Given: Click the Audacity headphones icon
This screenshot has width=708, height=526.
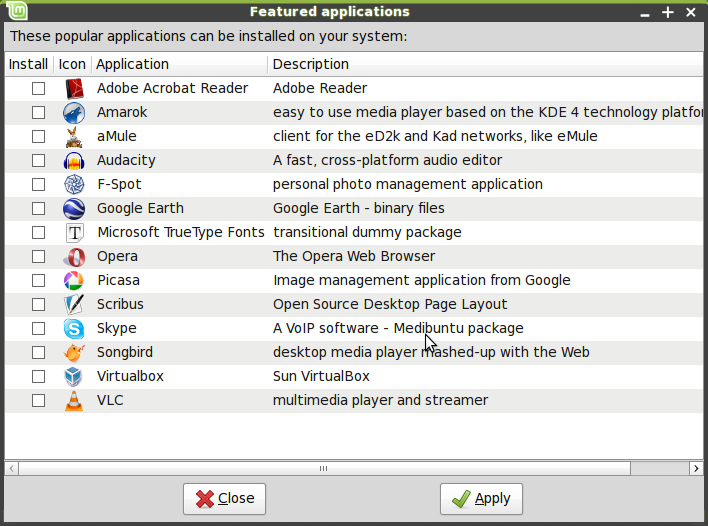Looking at the screenshot, I should (74, 161).
